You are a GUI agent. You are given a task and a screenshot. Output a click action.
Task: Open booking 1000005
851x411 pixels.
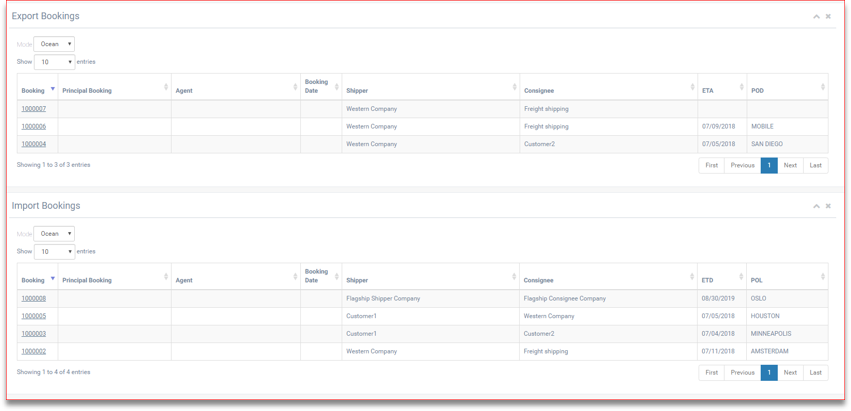[34, 316]
